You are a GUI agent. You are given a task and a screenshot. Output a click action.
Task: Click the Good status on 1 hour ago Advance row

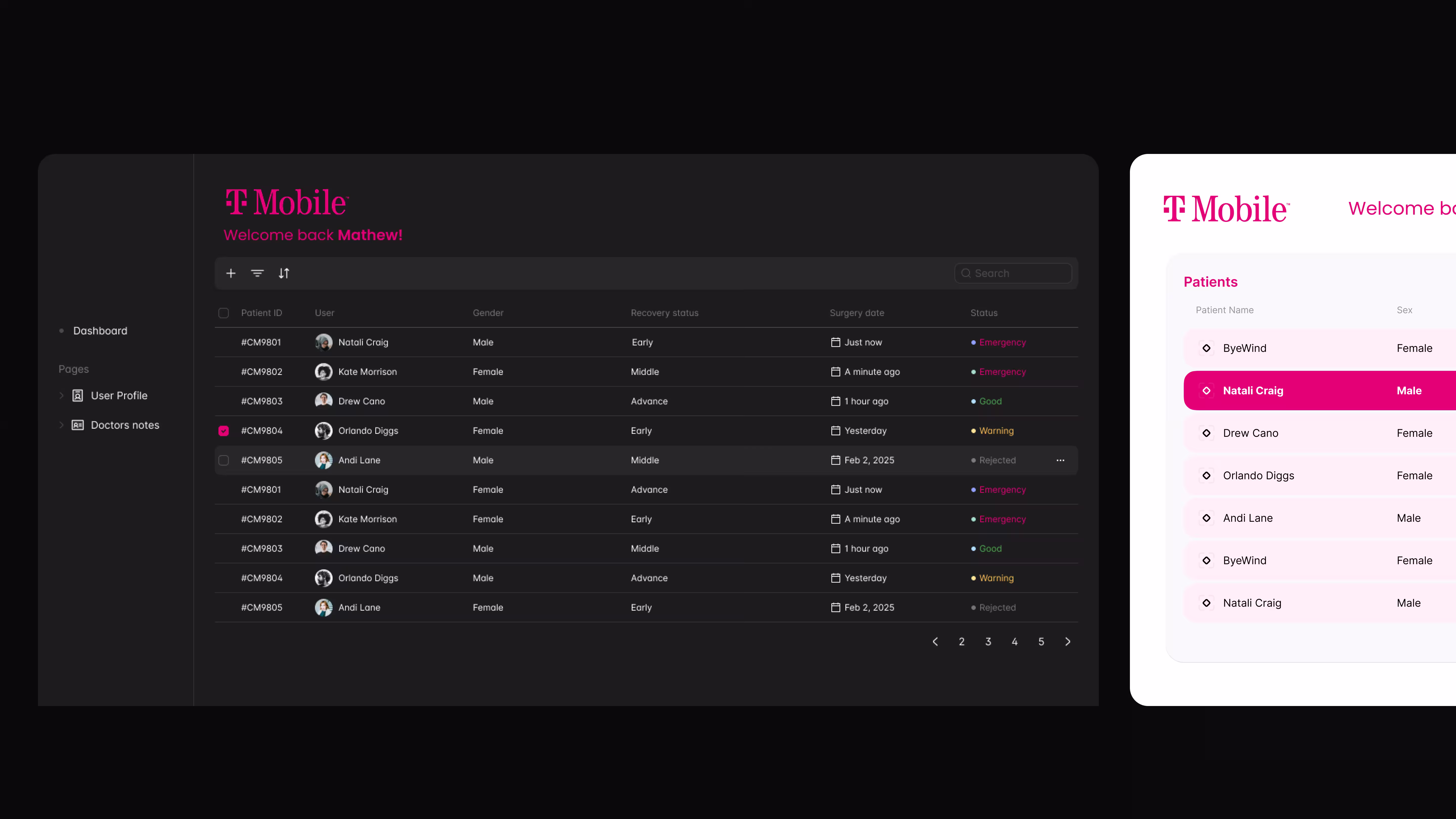[990, 401]
